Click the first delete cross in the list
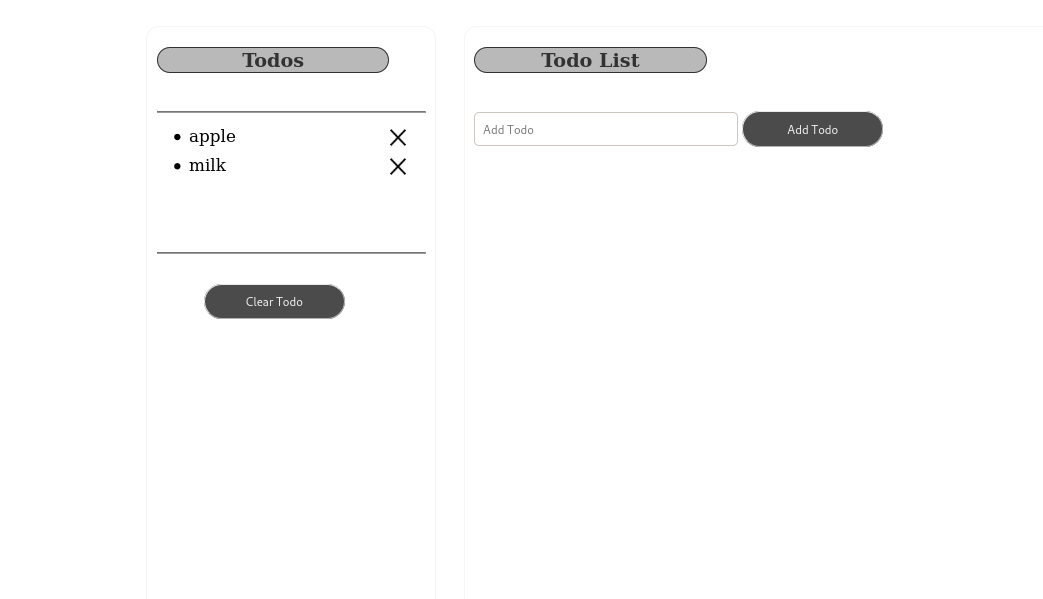 coord(398,137)
